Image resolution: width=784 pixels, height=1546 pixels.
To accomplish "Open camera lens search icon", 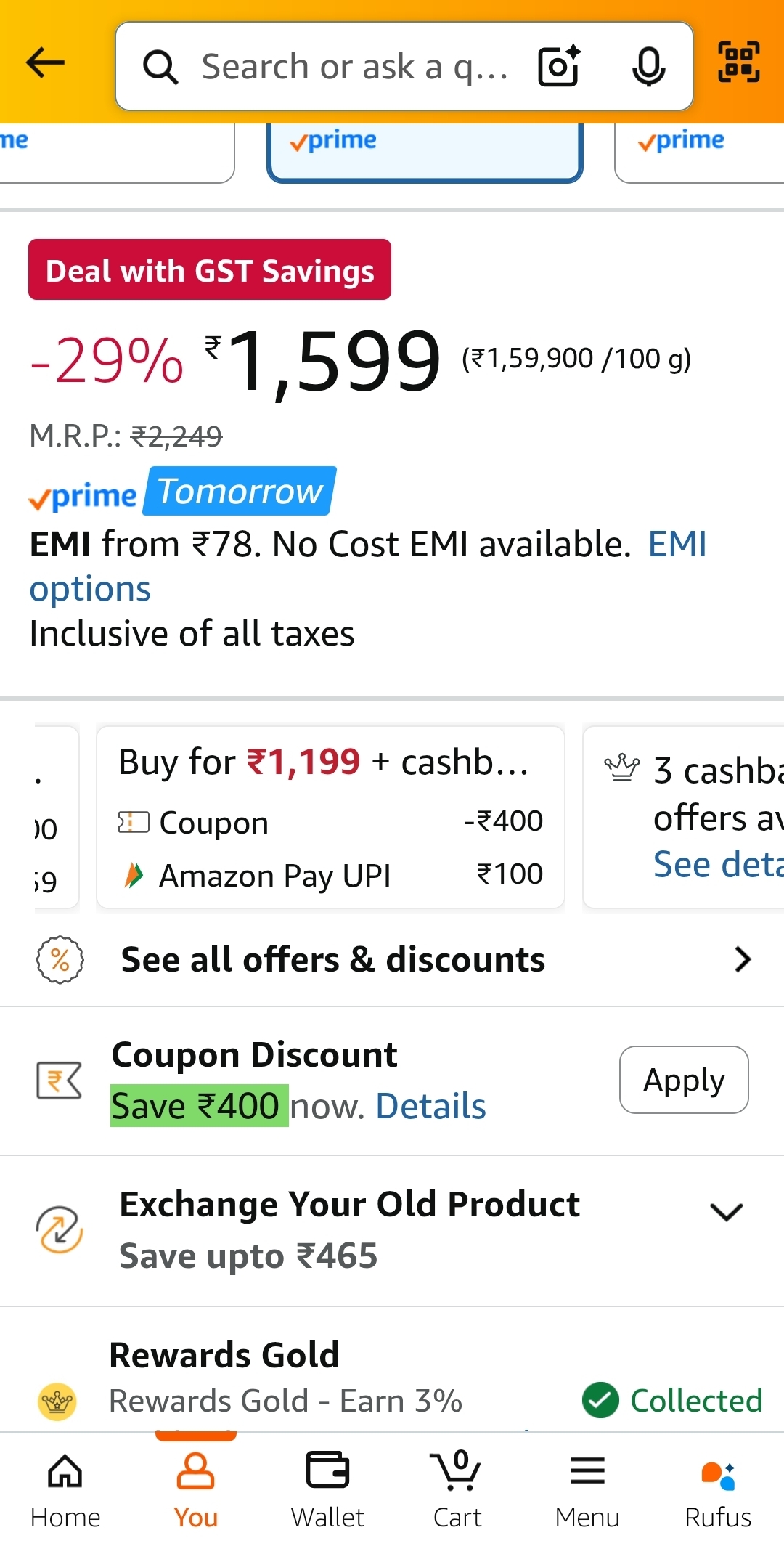I will (x=559, y=66).
